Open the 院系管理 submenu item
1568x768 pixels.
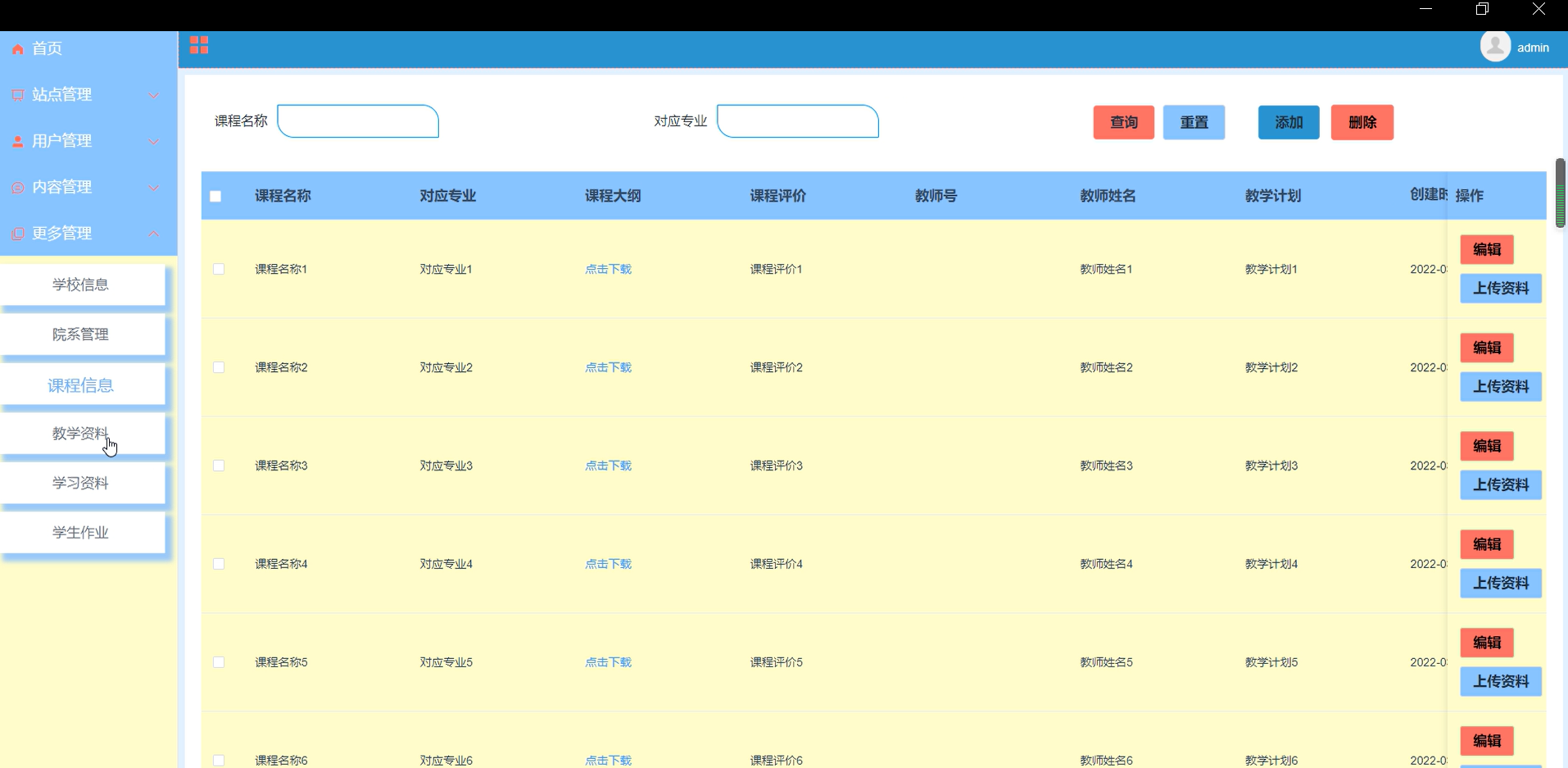tap(82, 334)
